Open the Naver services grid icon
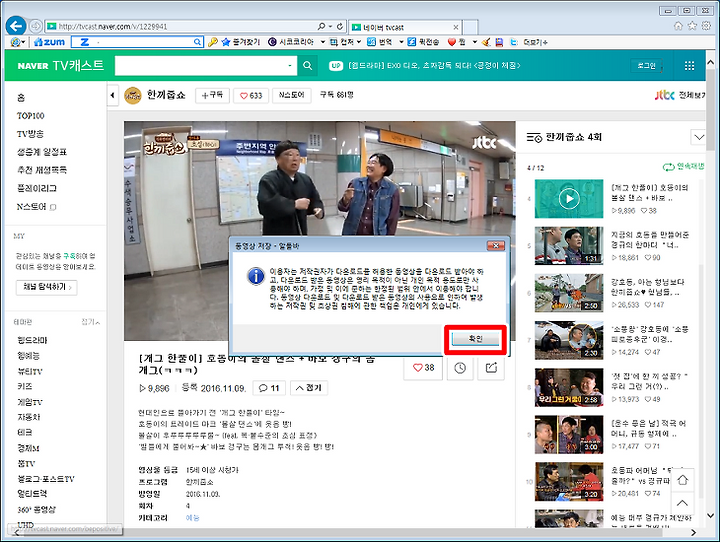Screen dimensions: 720x542 coord(689,66)
